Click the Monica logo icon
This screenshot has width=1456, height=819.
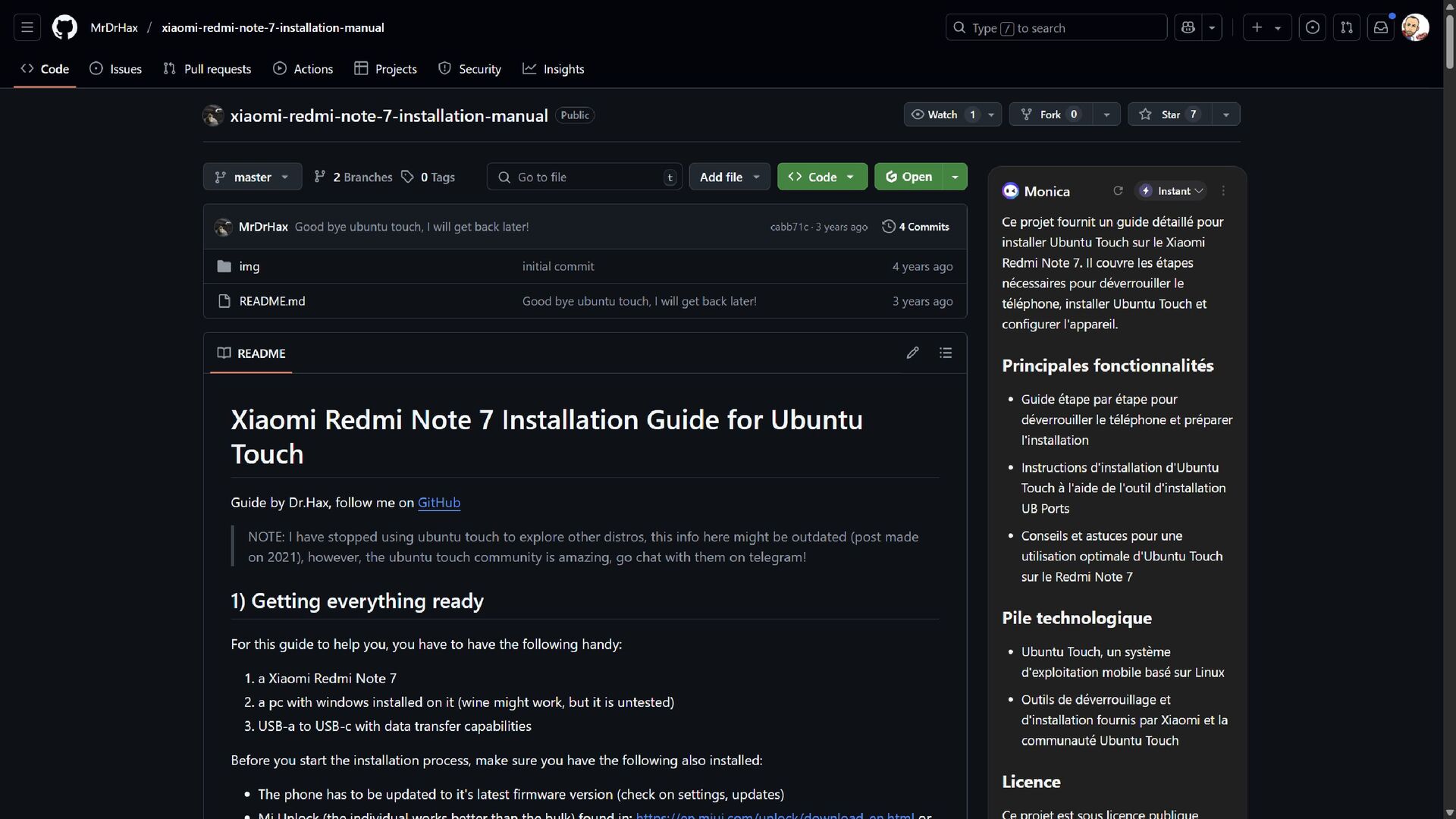click(1010, 191)
